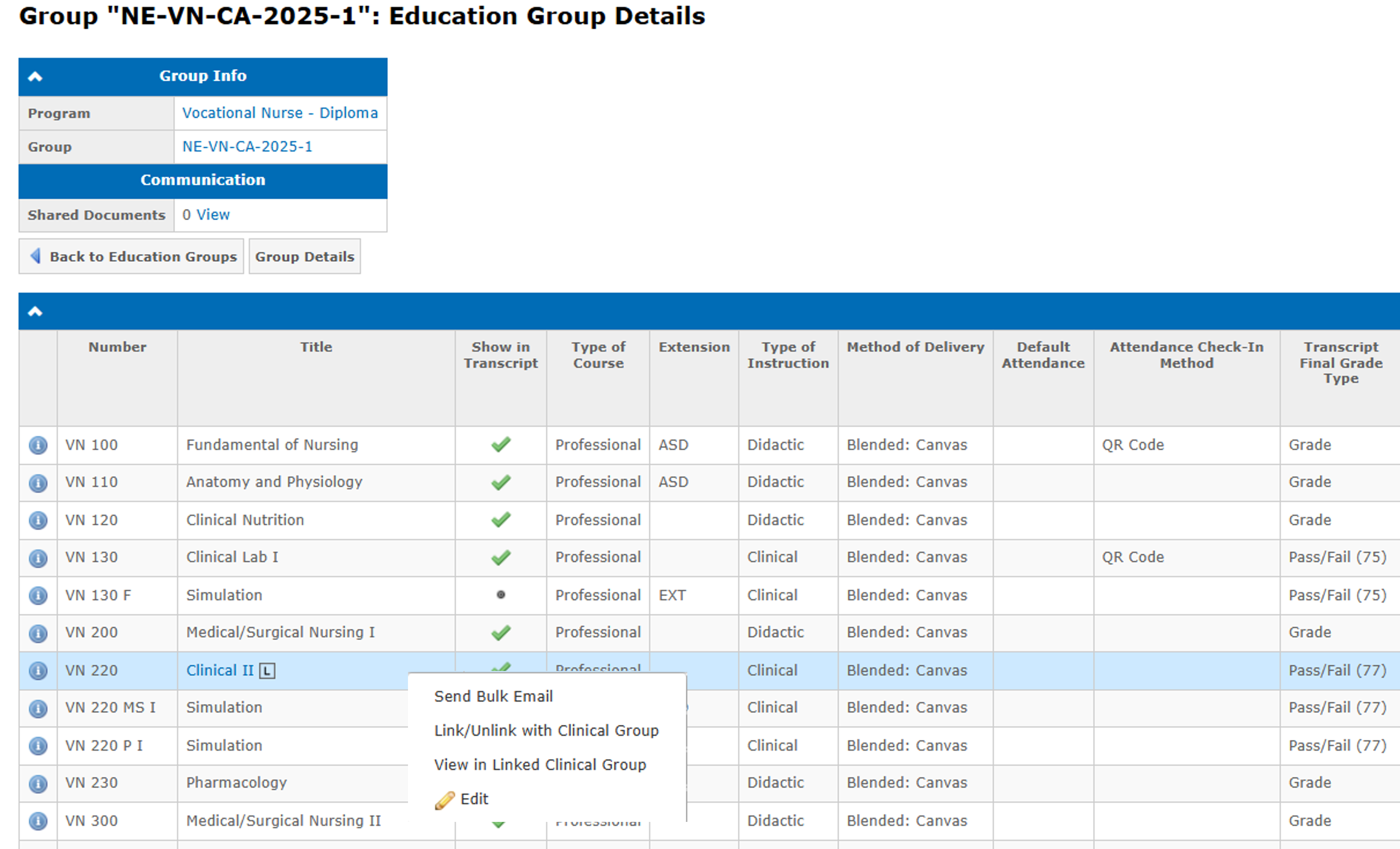Click the transcript checkmark for Fundamental of Nursing

[x=501, y=445]
